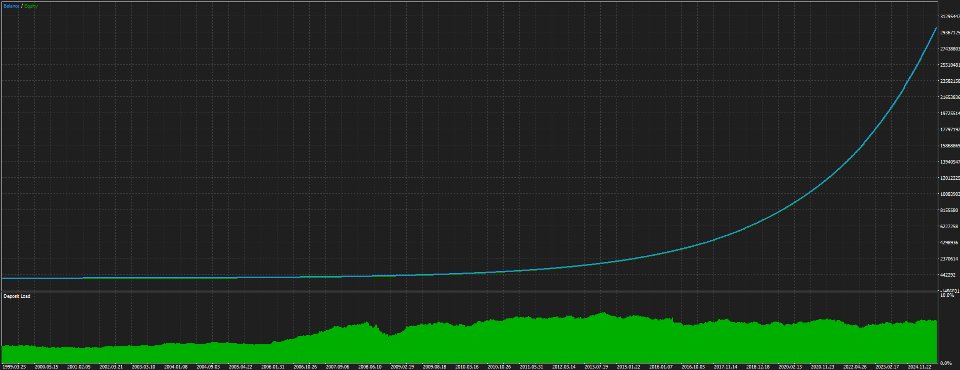Click the 2006.01.31 date marker
This screenshot has width=960, height=370.
[x=273, y=367]
